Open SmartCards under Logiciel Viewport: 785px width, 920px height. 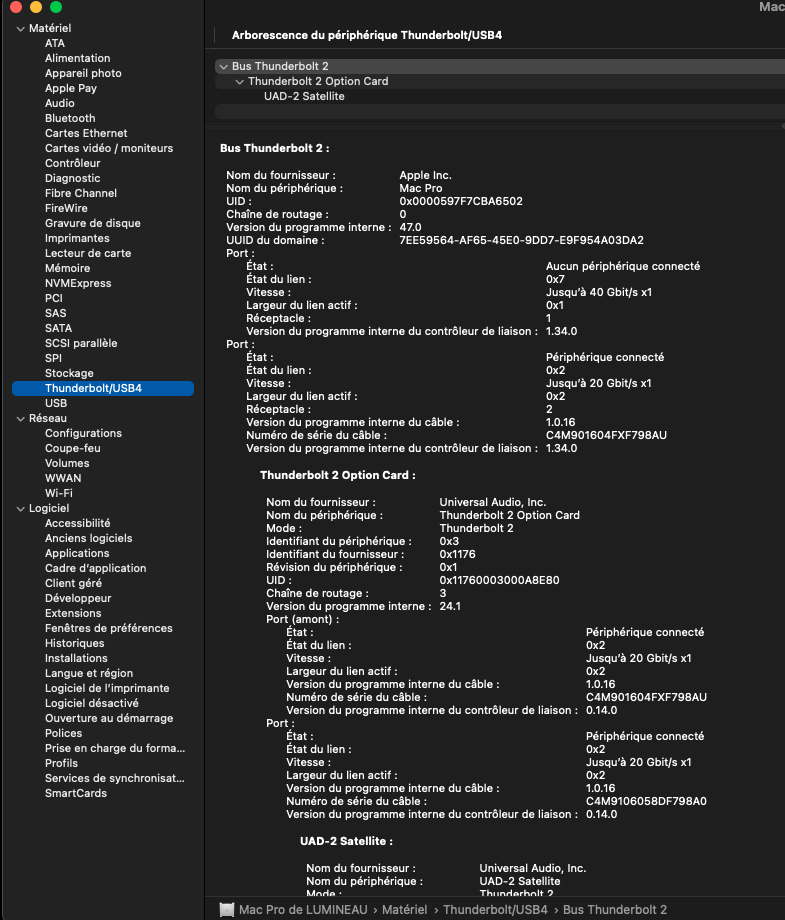pos(76,793)
